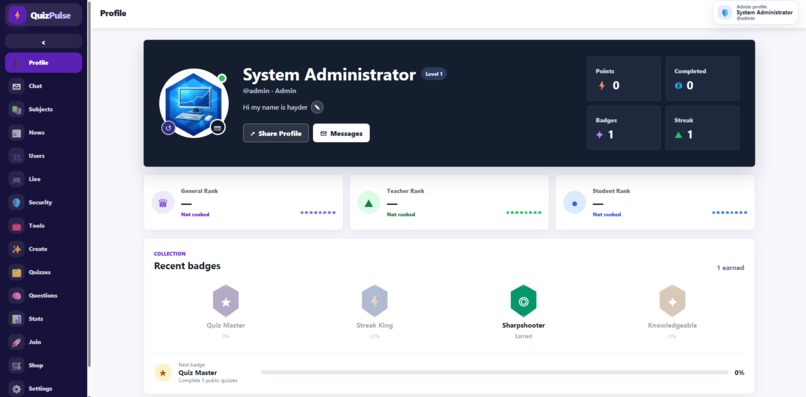This screenshot has height=397, width=806.
Task: Click the Teacher Rank triangle icon
Action: (x=369, y=203)
